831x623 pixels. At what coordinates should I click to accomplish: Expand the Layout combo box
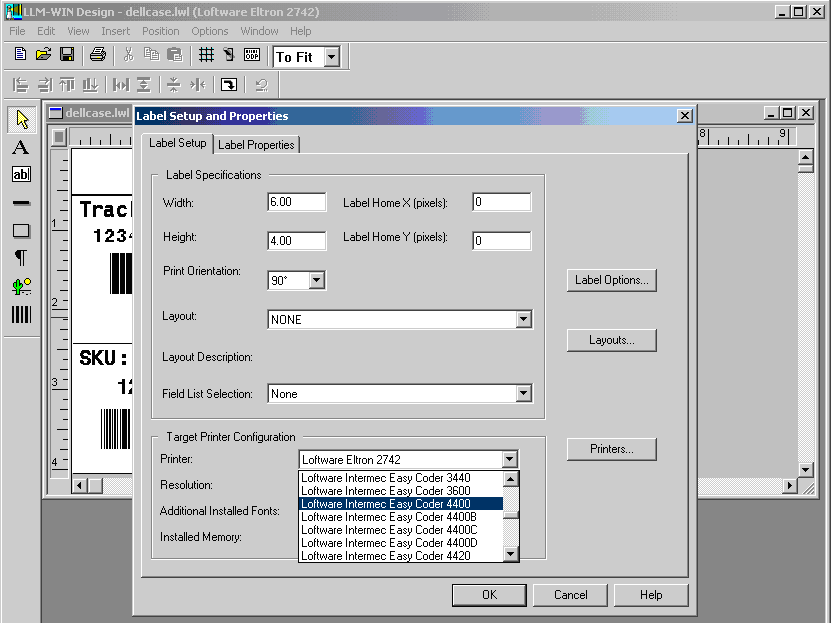point(523,320)
